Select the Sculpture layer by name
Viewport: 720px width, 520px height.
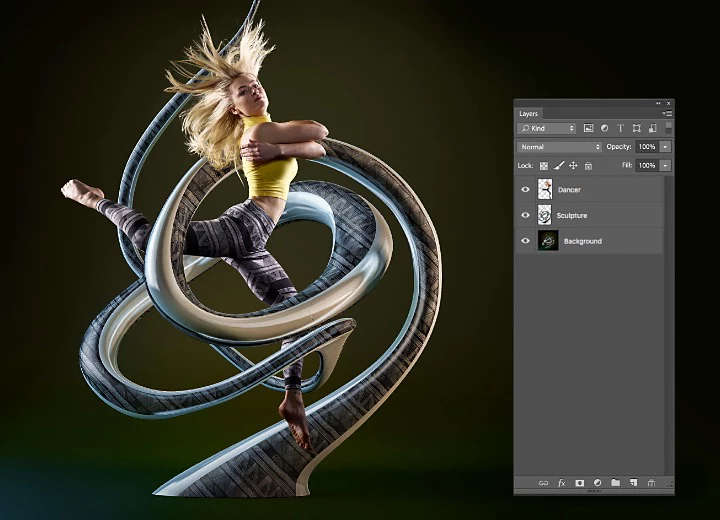click(x=572, y=215)
